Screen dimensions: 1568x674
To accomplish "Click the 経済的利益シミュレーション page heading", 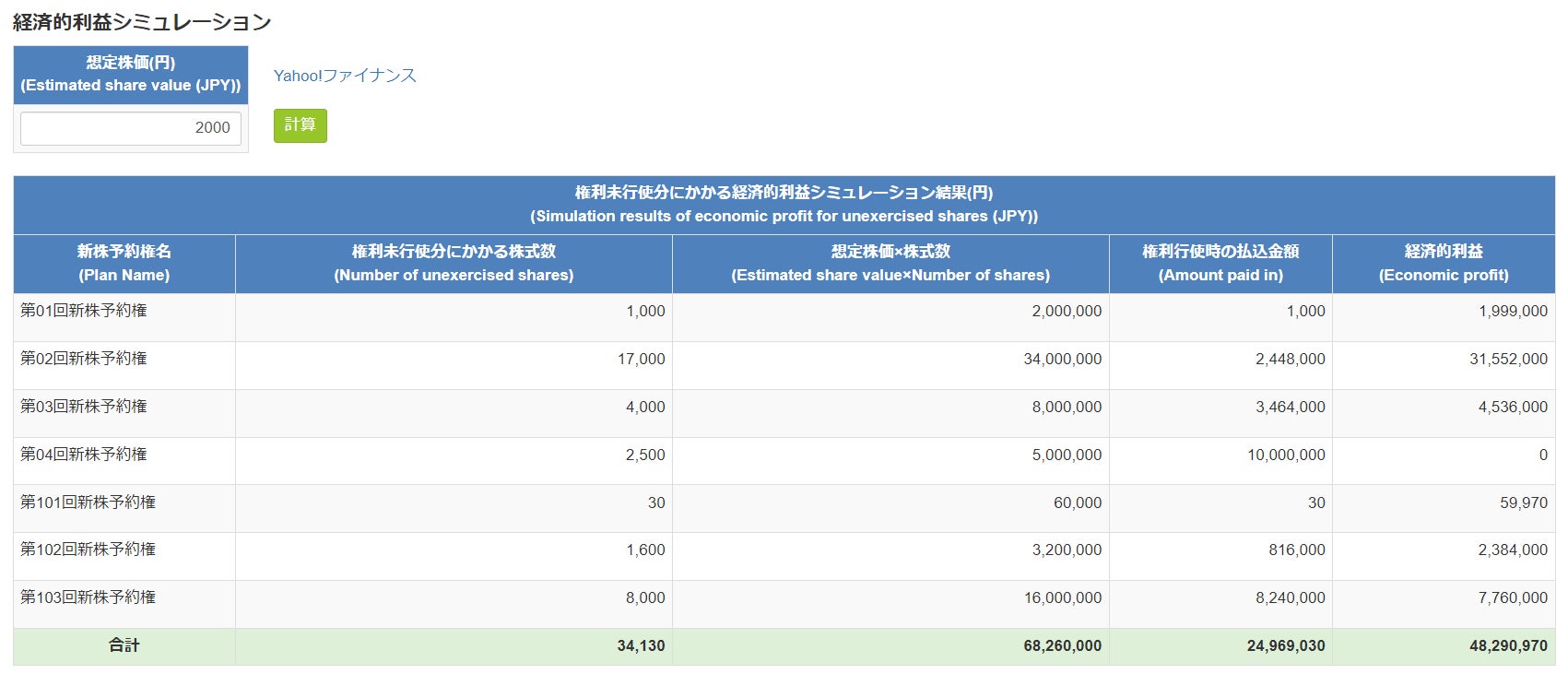I will tap(142, 22).
